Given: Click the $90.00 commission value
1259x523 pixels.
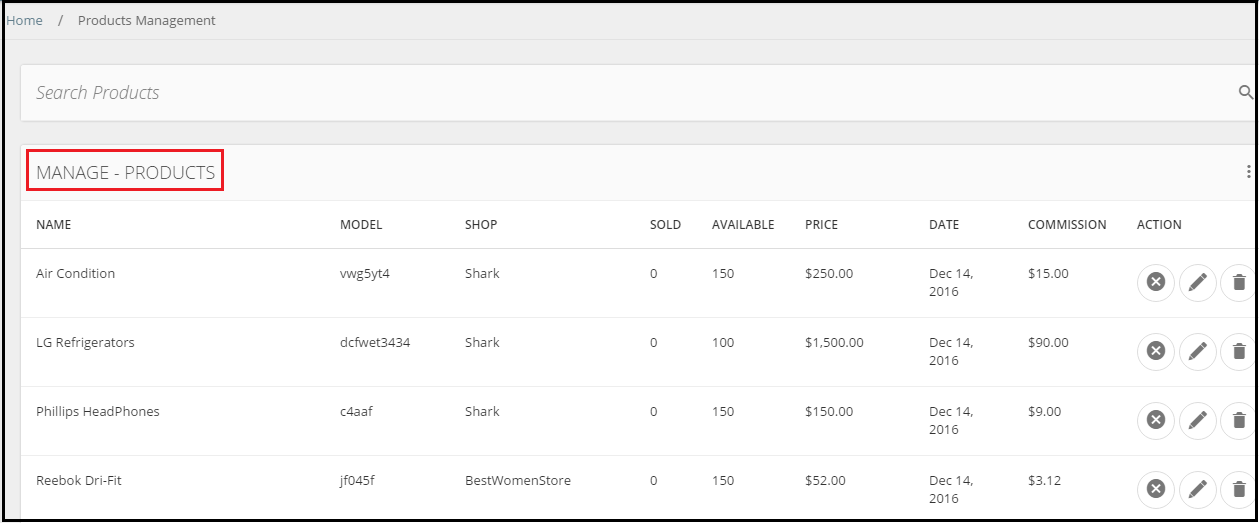Looking at the screenshot, I should pos(1048,343).
